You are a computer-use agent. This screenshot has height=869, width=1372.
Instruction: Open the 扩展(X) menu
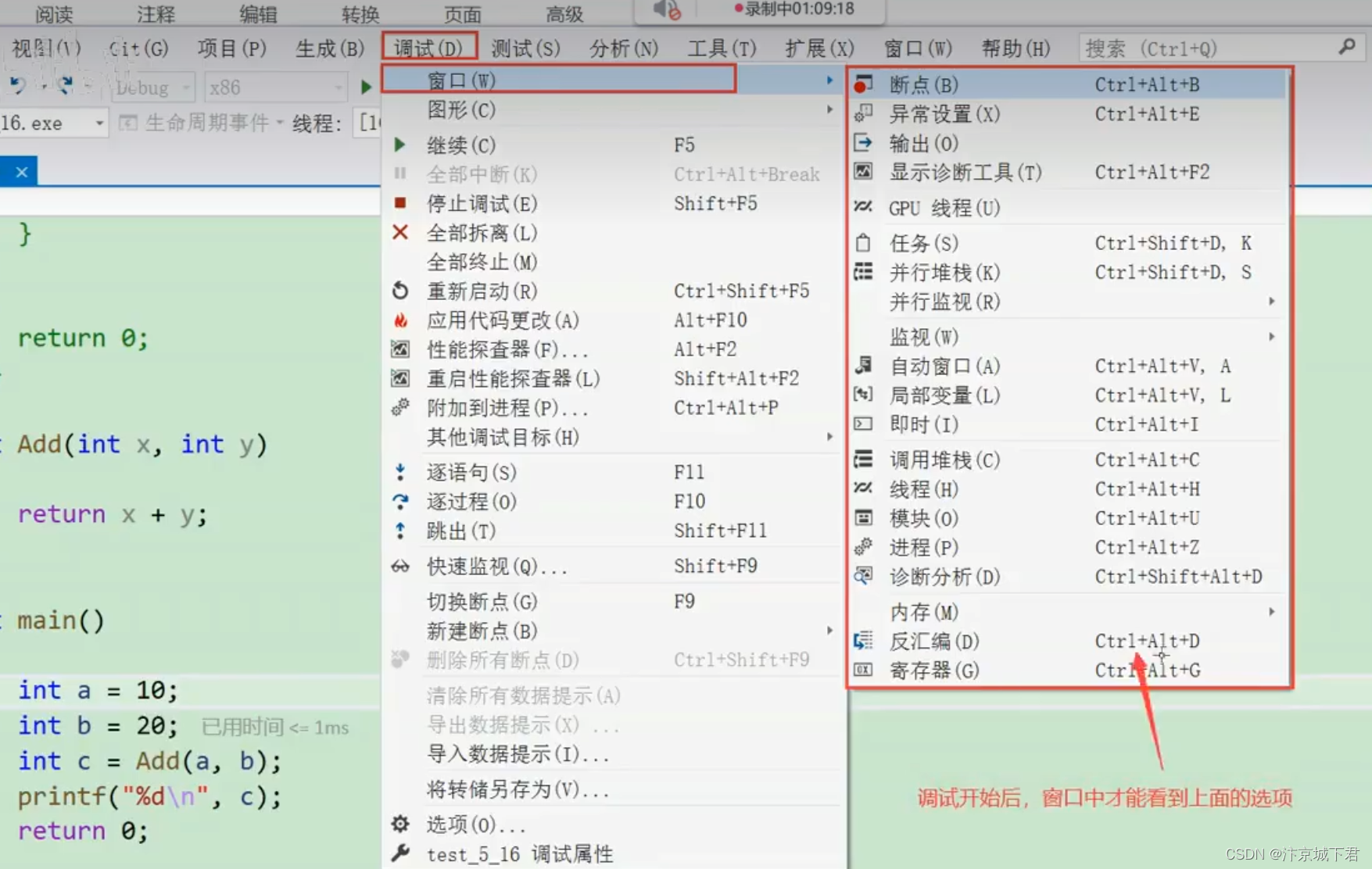click(x=819, y=48)
